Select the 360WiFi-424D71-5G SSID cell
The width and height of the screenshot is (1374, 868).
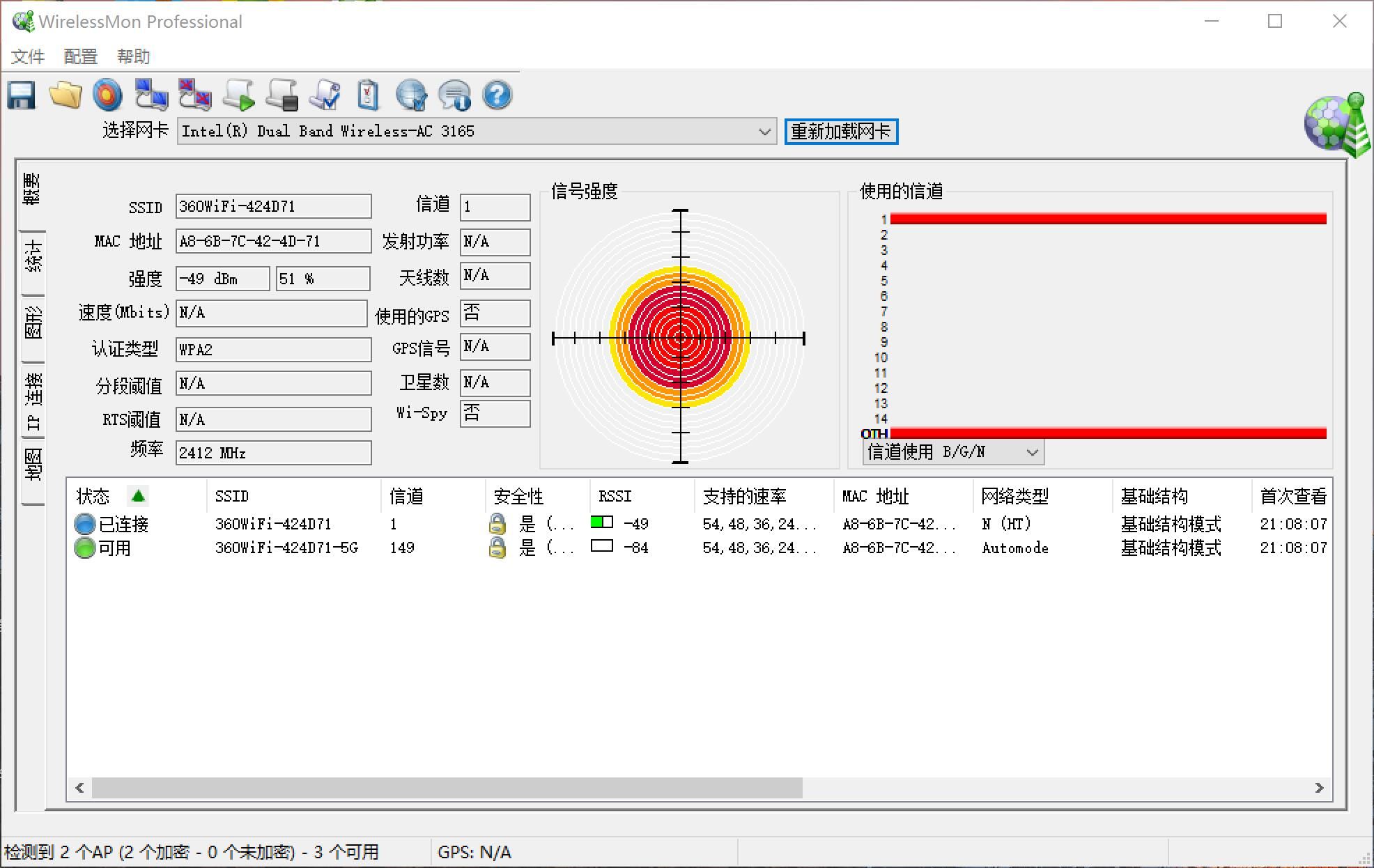tap(286, 548)
